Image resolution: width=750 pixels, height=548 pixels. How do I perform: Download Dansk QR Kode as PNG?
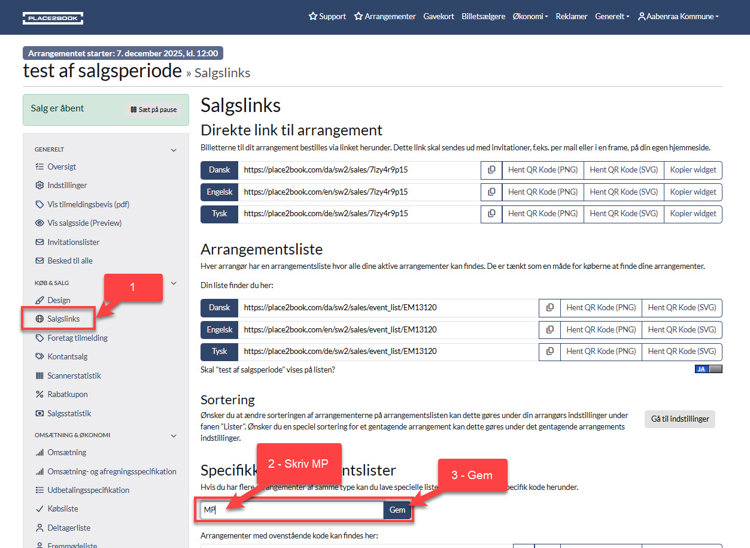(x=541, y=170)
